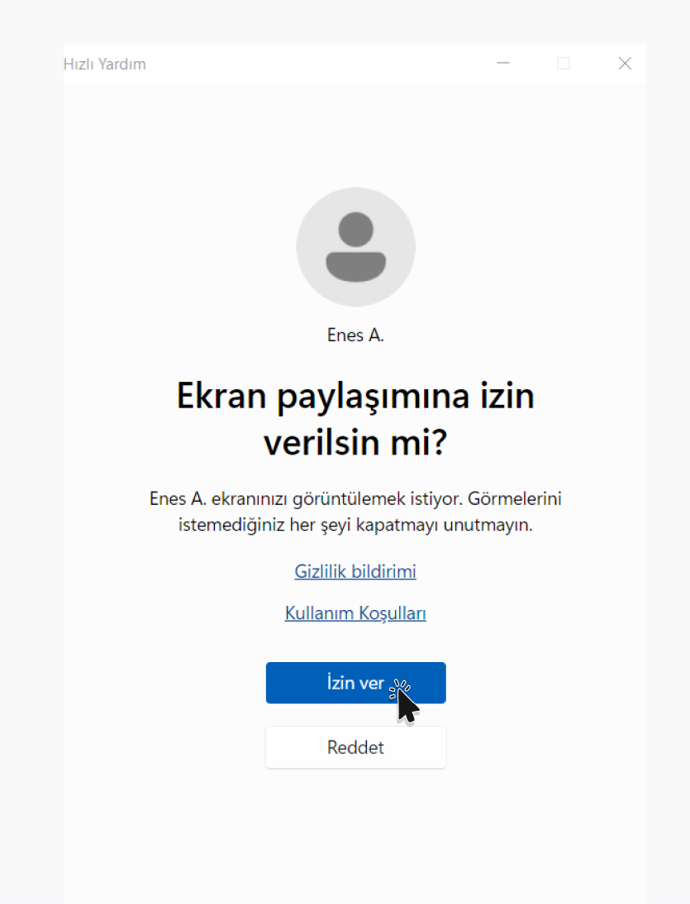The width and height of the screenshot is (690, 904).
Task: Decline sharing with the Reddet button
Action: point(356,747)
